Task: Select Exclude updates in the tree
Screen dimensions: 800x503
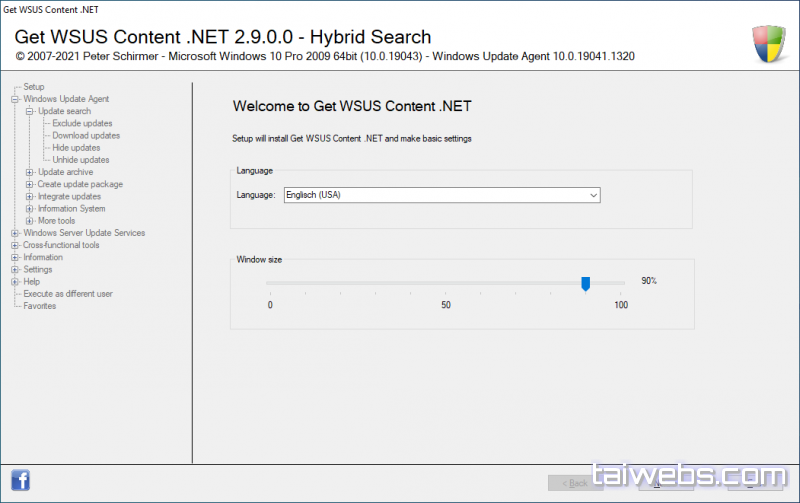Action: point(82,123)
